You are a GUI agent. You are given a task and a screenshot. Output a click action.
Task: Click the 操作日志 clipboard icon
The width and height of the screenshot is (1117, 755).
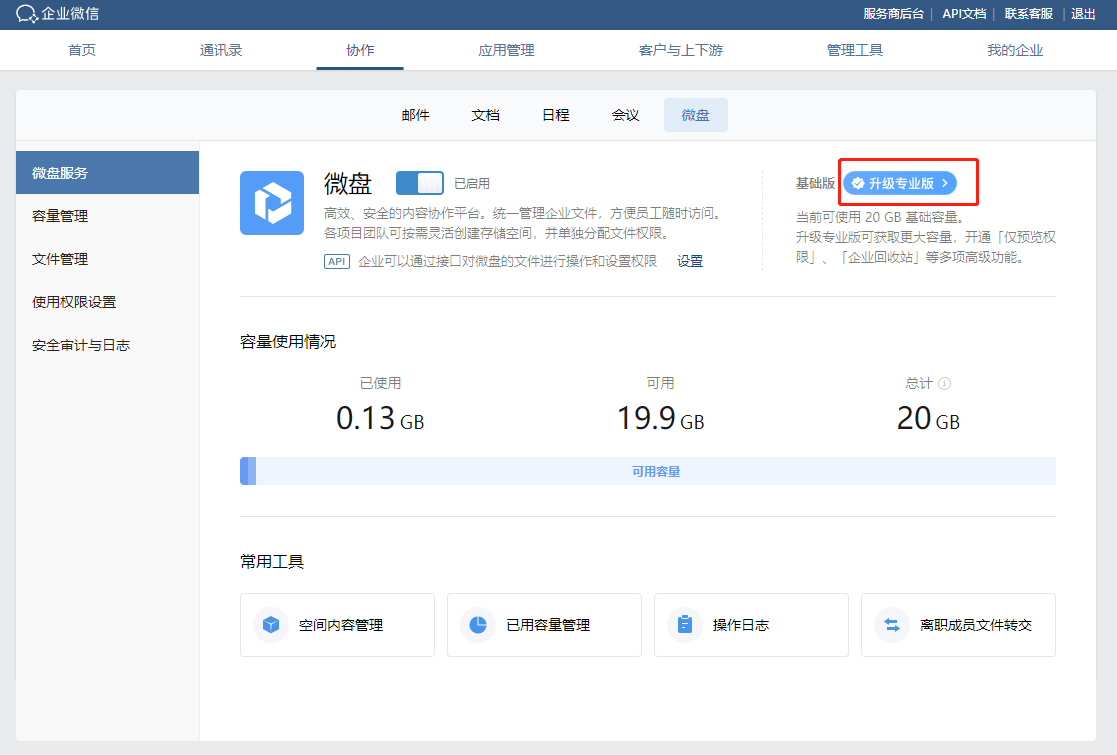[685, 625]
